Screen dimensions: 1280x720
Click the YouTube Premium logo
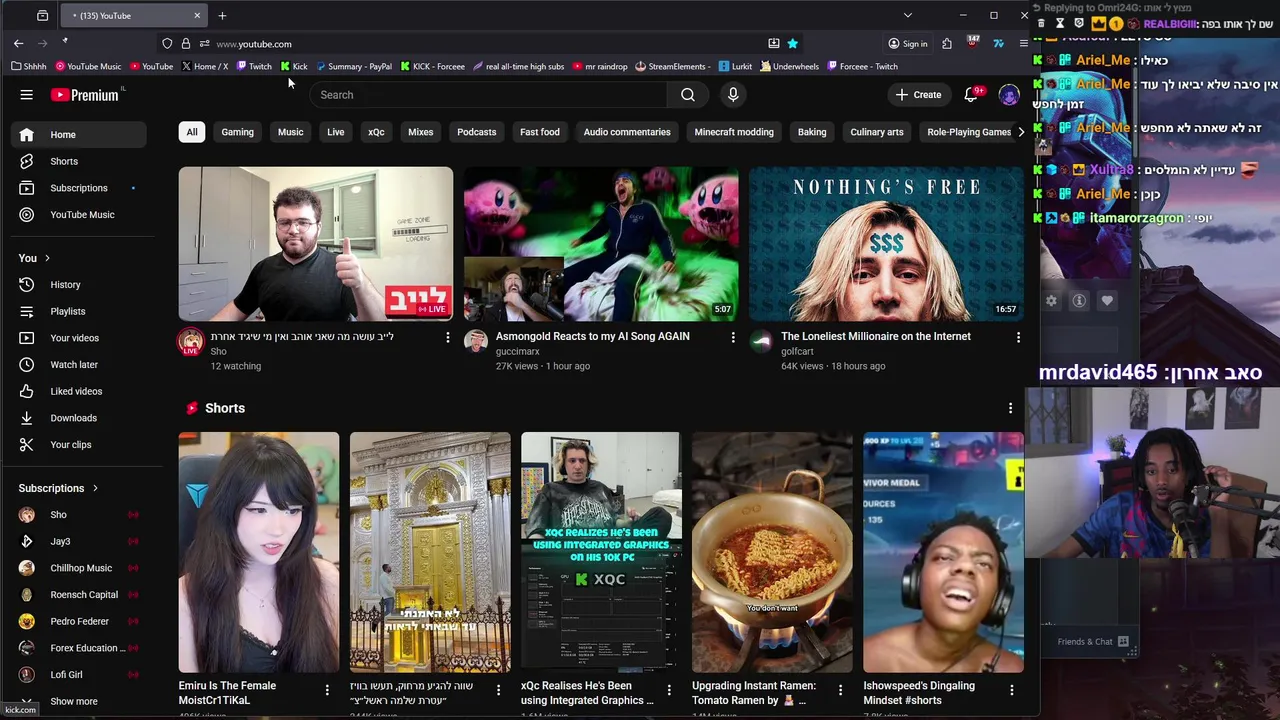click(x=84, y=95)
